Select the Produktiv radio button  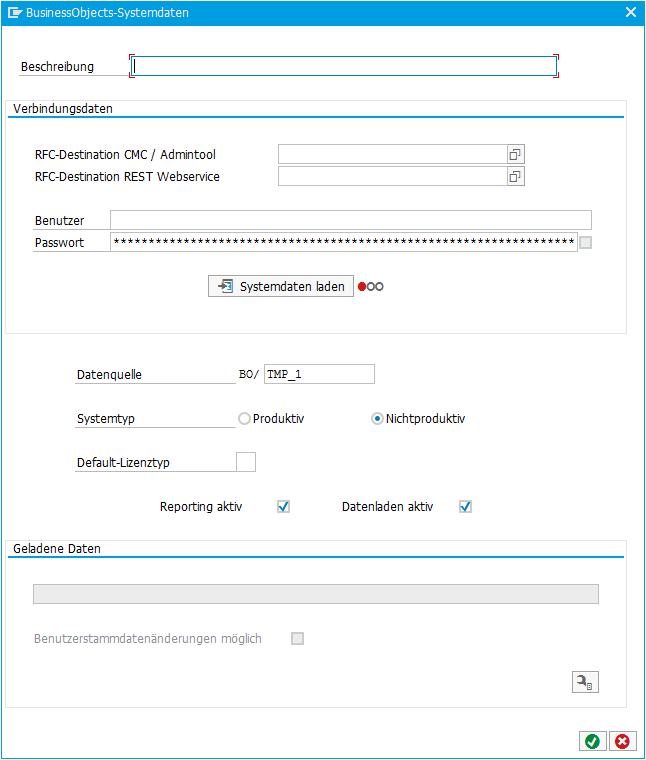pos(244,418)
